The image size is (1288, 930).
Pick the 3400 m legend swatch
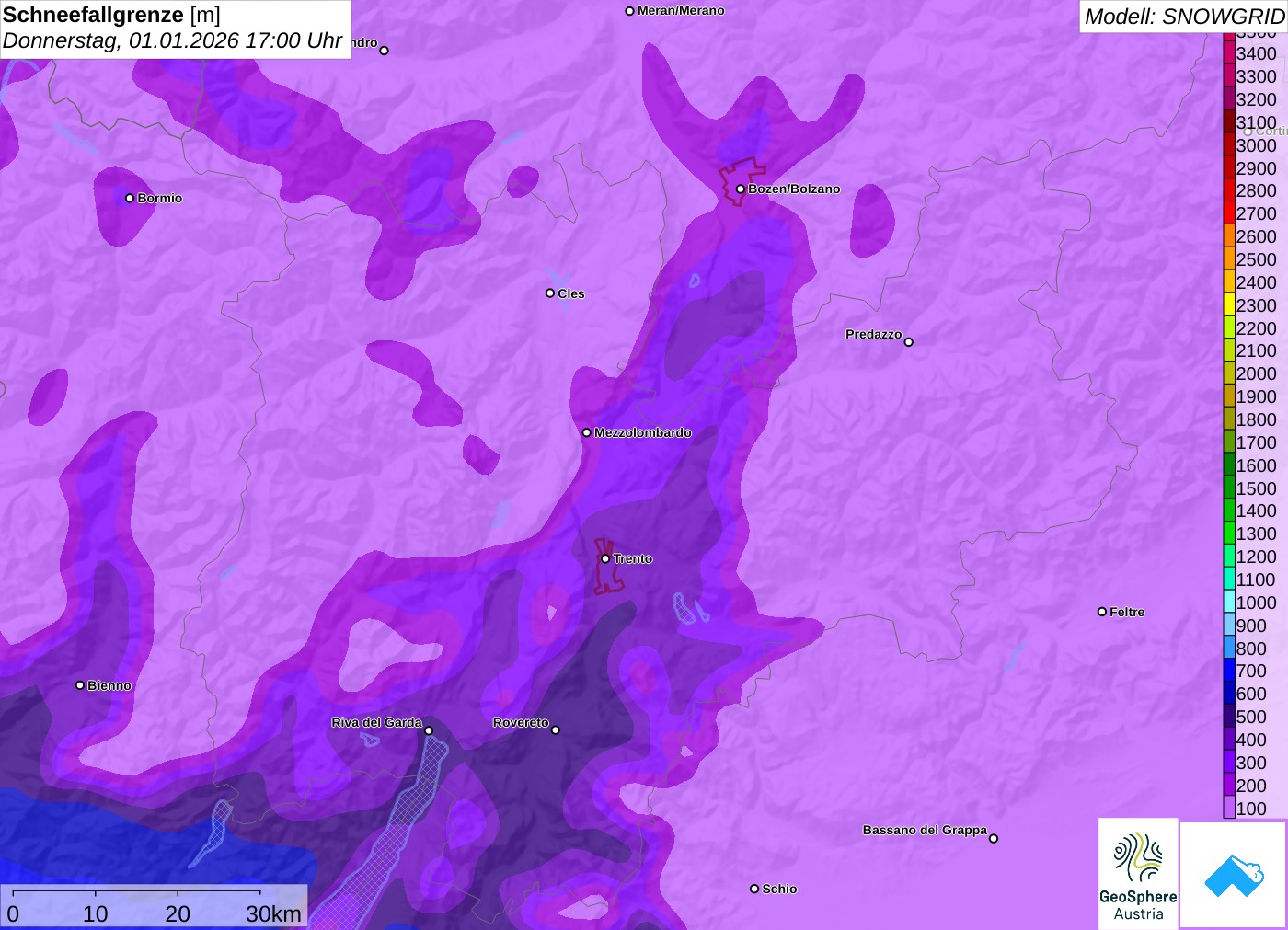click(x=1229, y=53)
